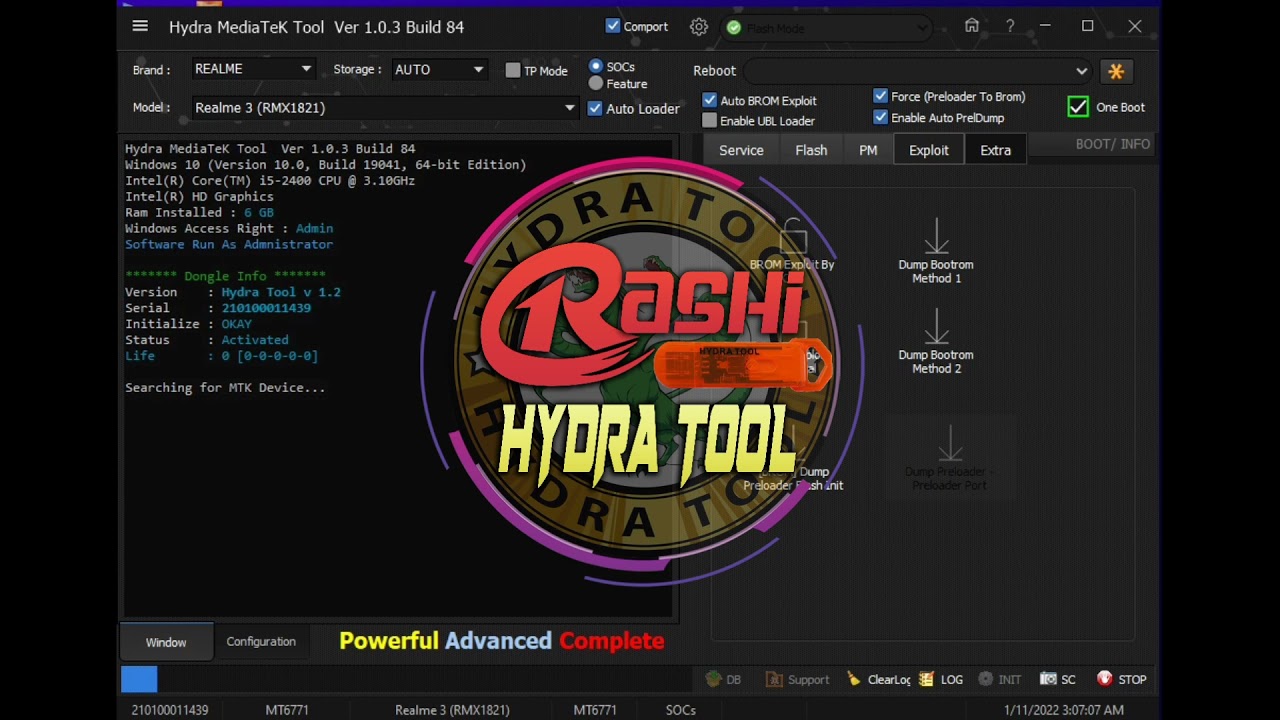
Task: Open the help question mark
Action: (x=1010, y=26)
